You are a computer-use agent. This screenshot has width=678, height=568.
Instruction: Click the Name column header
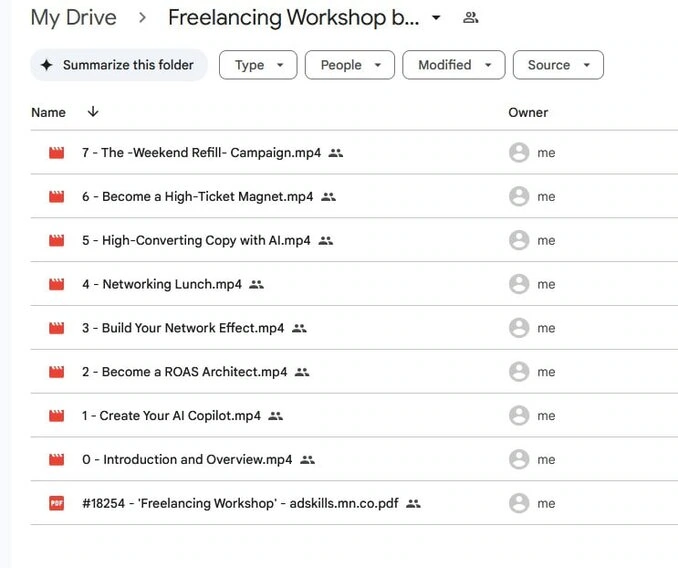click(48, 112)
